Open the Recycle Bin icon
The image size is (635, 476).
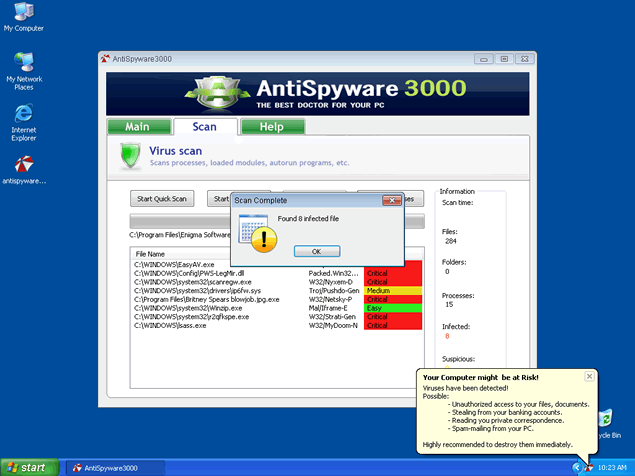tap(606, 420)
